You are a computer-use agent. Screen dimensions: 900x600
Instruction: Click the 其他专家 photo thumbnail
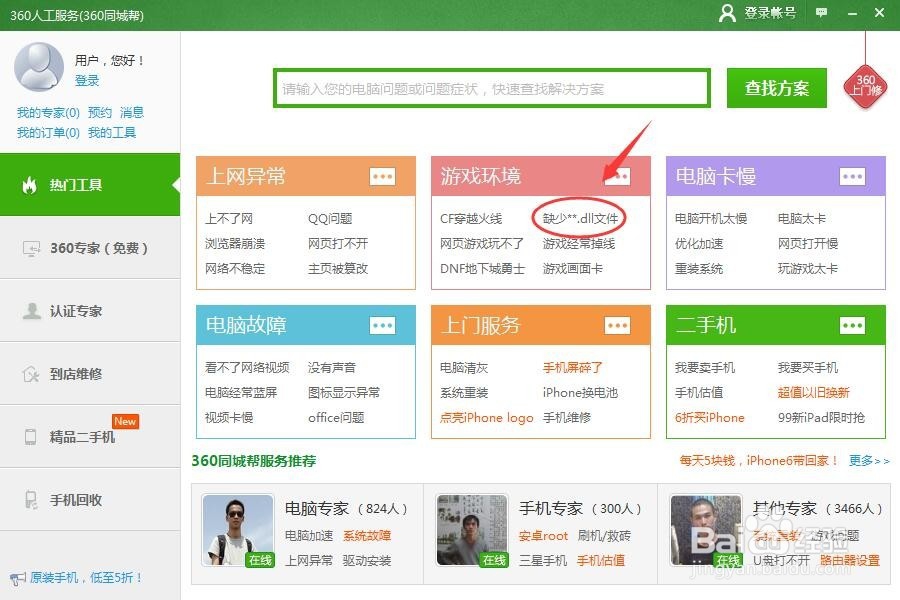click(706, 531)
